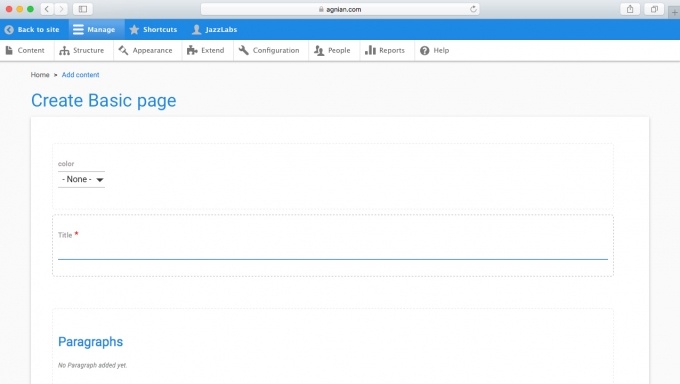Click the 'No Paragraph added yet.' text

92,365
